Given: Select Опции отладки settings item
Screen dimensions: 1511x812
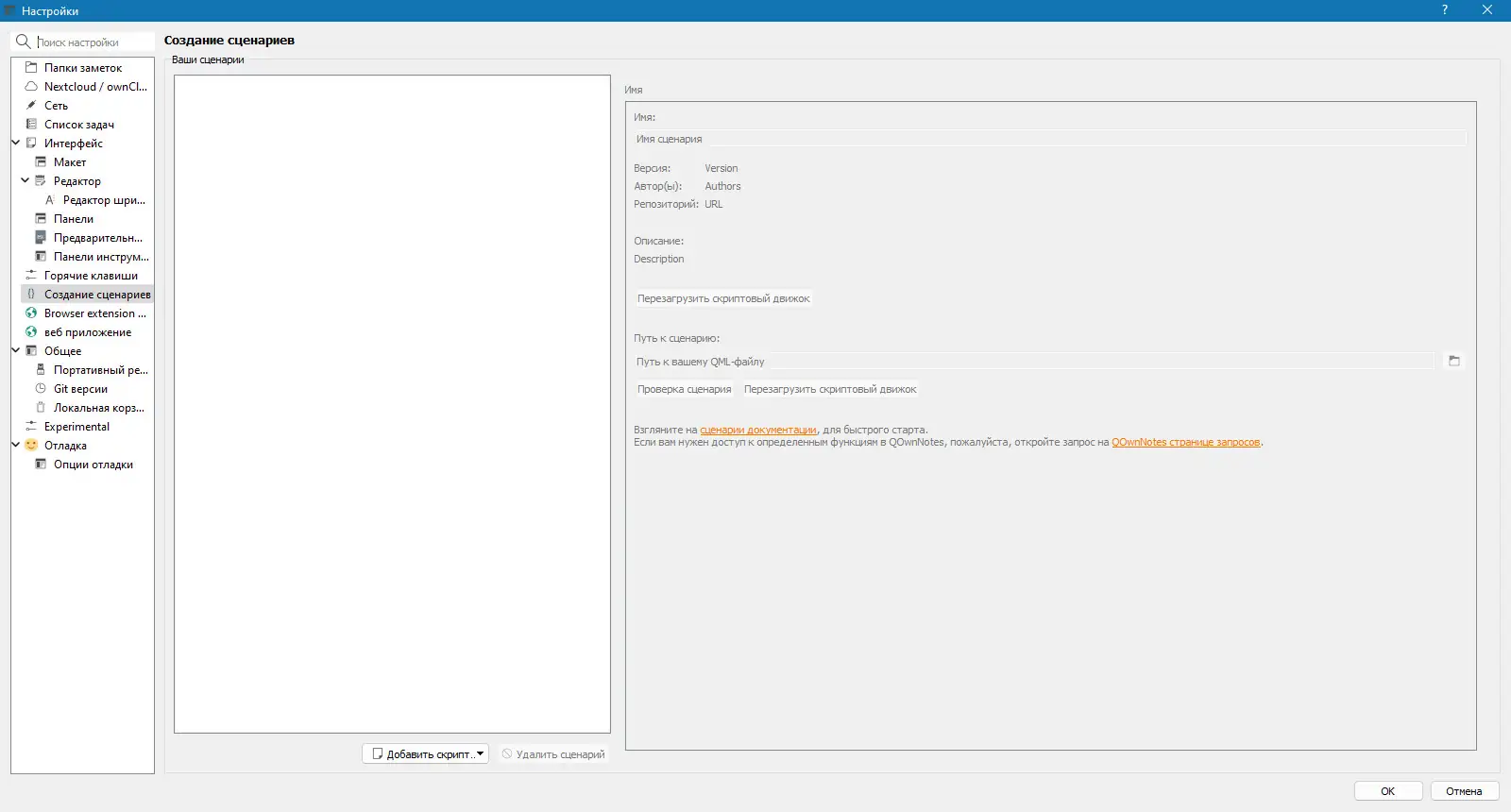Looking at the screenshot, I should [x=93, y=465].
